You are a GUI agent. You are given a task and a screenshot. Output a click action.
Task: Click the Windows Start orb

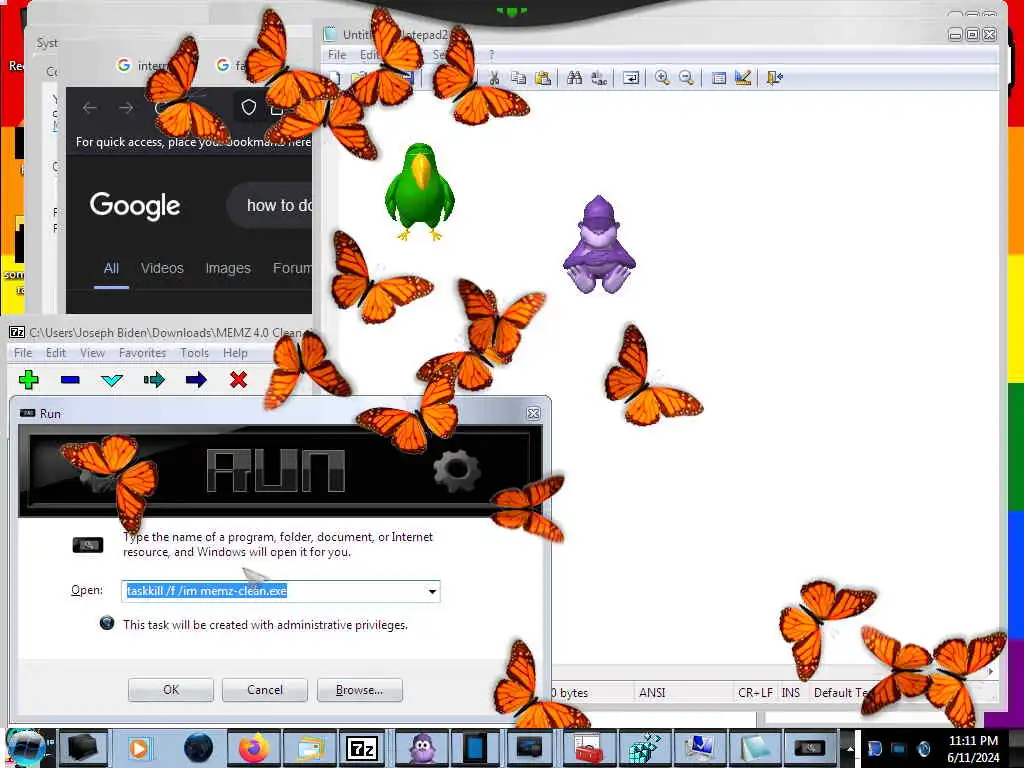click(x=27, y=748)
